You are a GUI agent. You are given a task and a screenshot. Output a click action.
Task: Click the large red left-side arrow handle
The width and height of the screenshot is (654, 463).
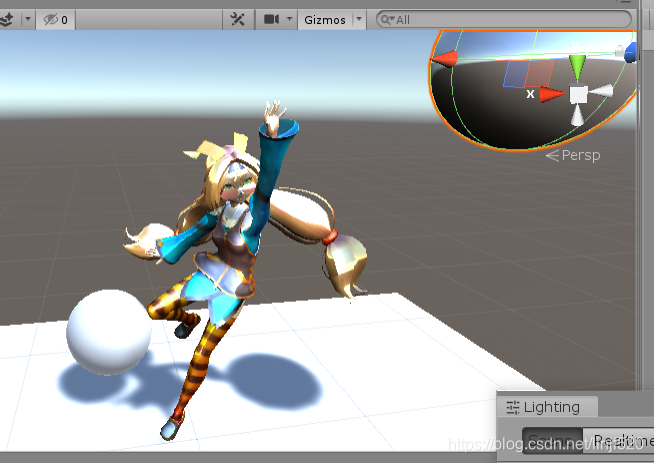445,58
